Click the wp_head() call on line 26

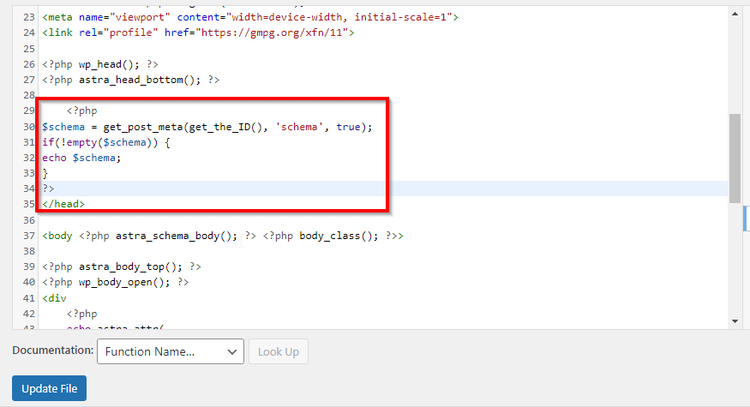click(x=109, y=64)
